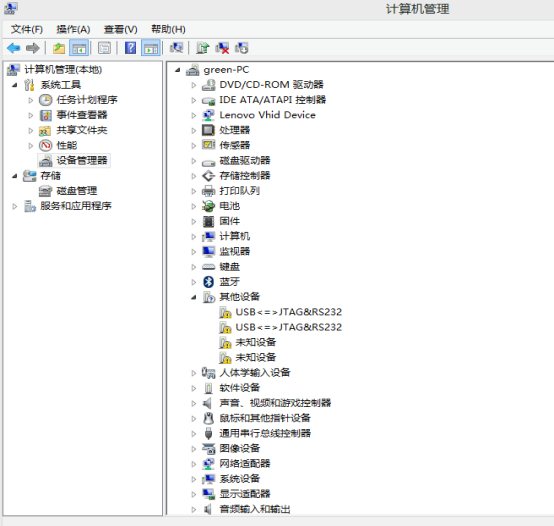Open the 查看(V) menu

pos(120,29)
